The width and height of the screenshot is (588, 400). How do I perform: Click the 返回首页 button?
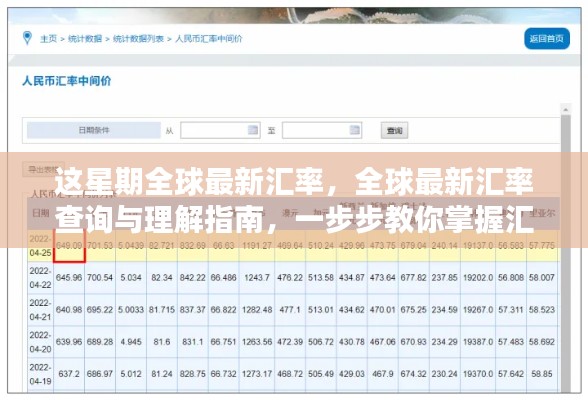[547, 39]
